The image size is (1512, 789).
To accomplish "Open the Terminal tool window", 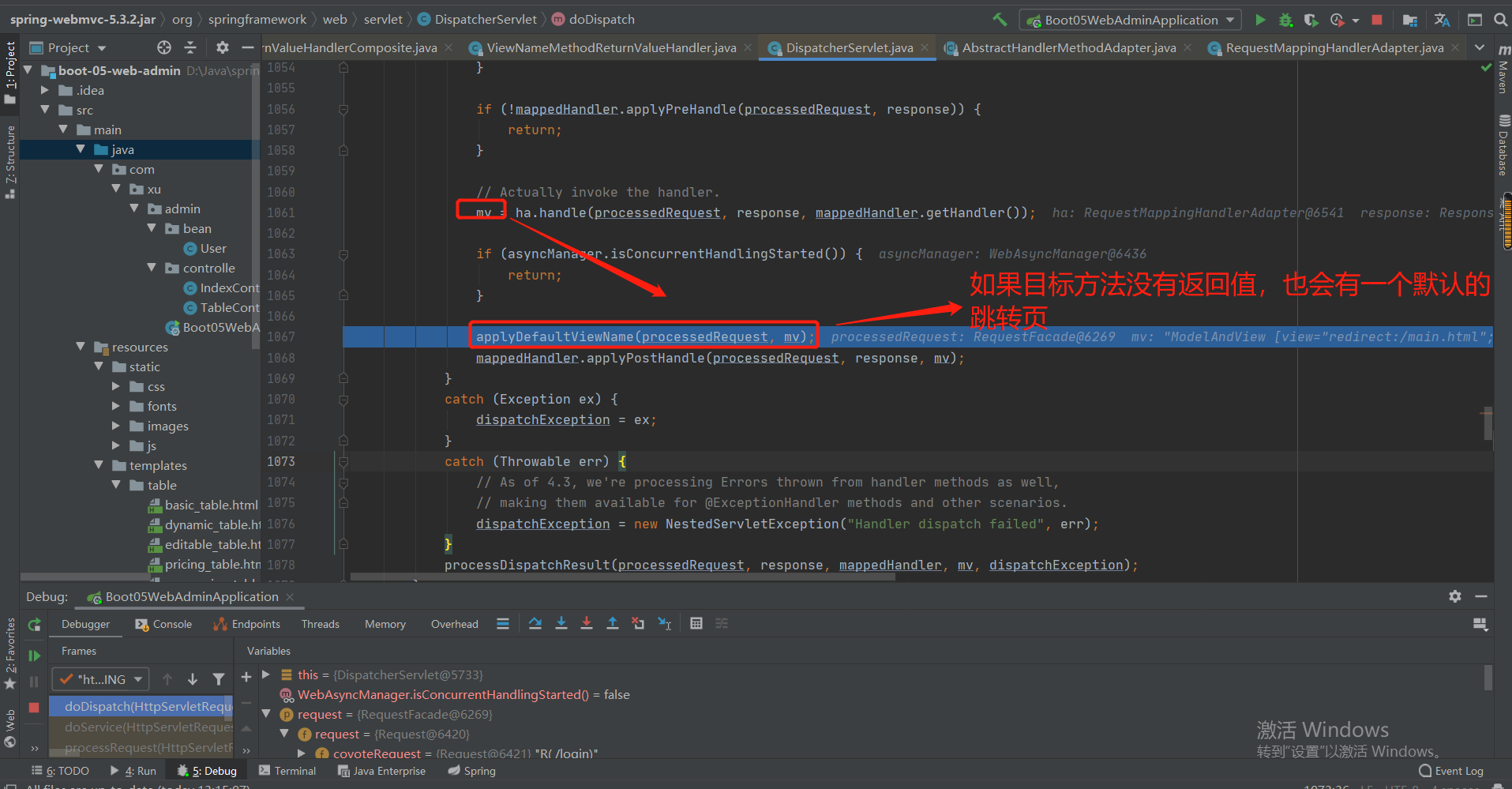I will click(287, 771).
